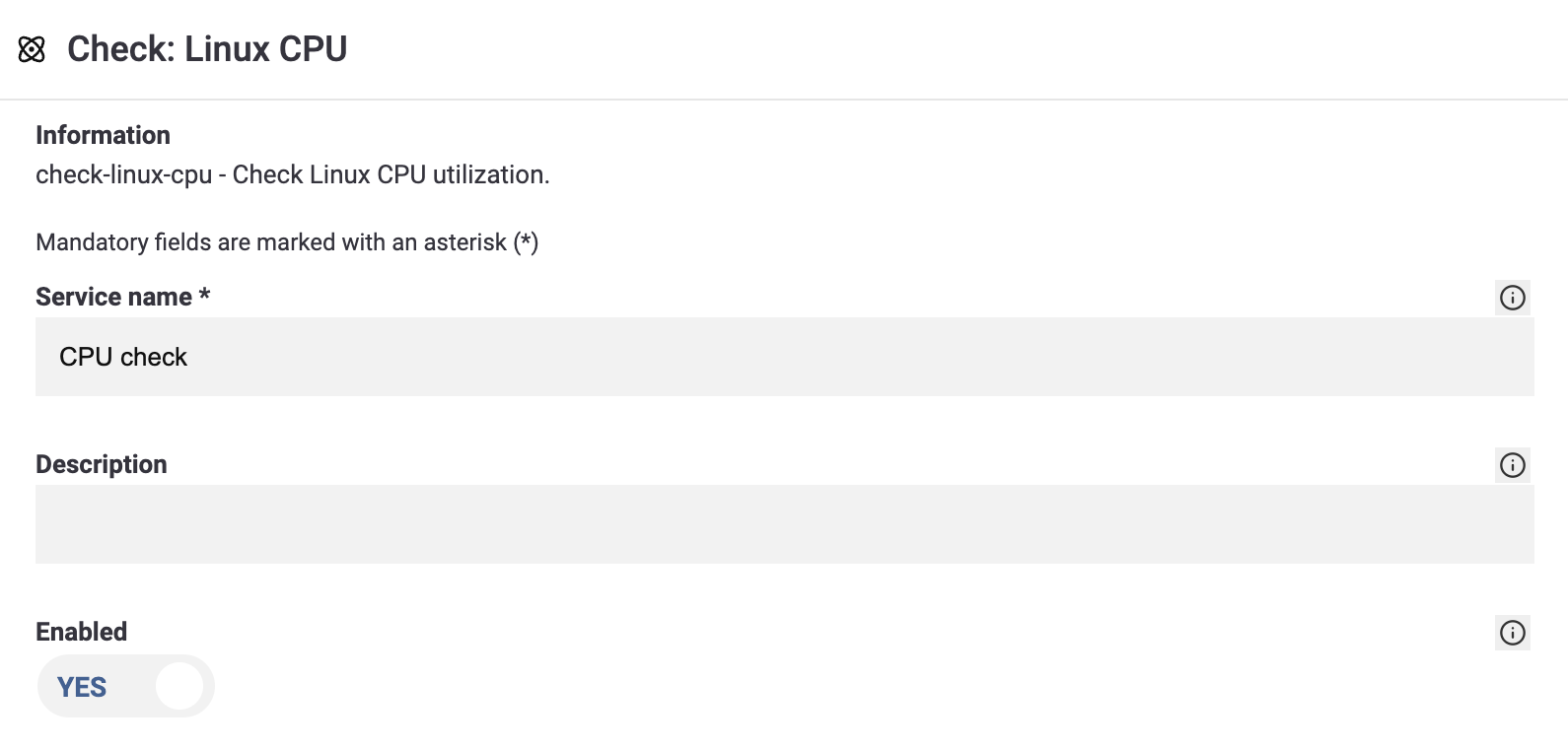Focus the Service name input field
The height and width of the screenshot is (749, 1568).
pos(784,357)
